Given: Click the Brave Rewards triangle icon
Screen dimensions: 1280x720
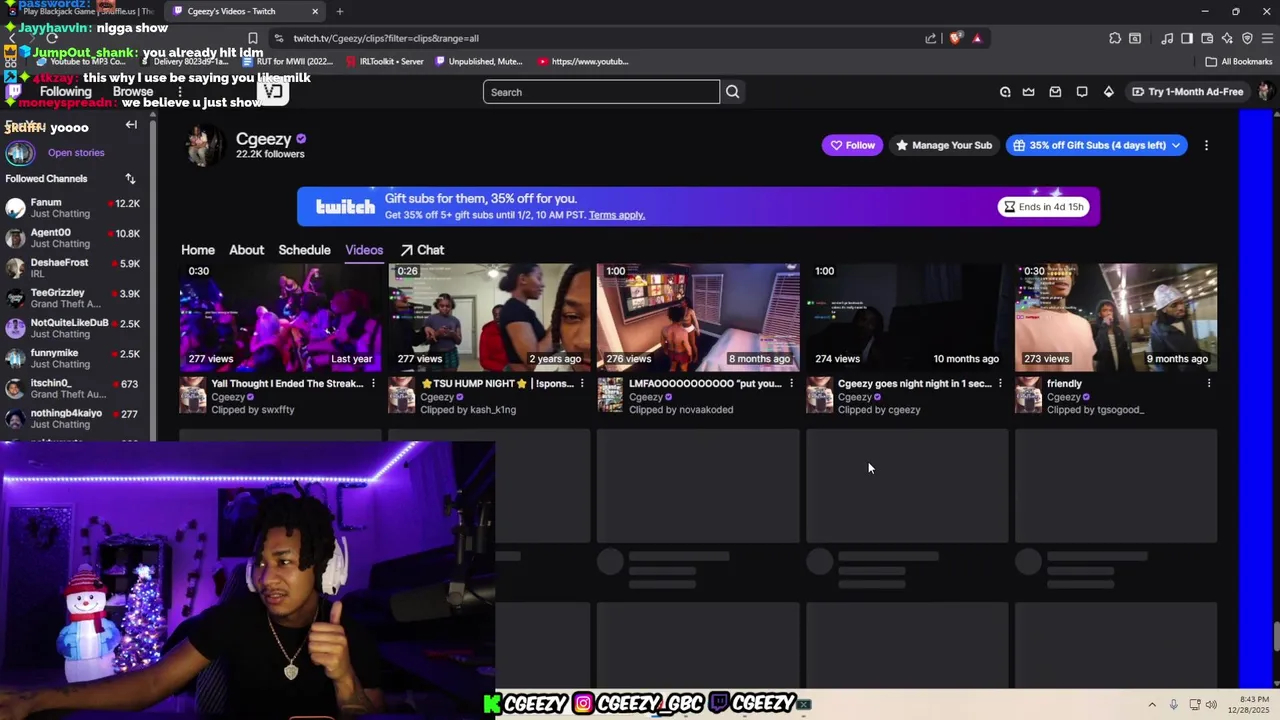Looking at the screenshot, I should click(x=977, y=38).
